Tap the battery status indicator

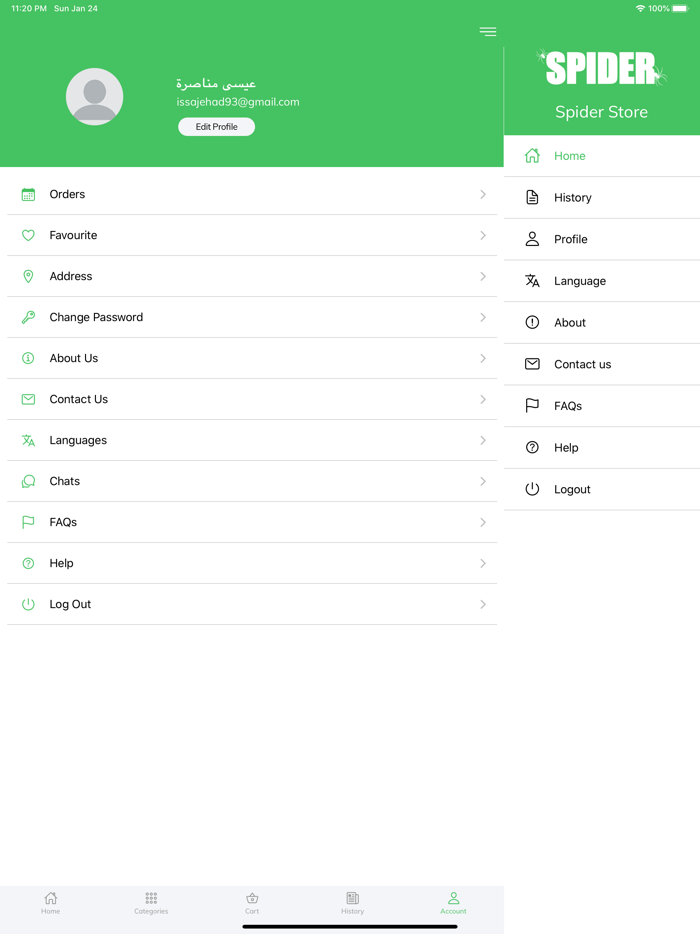680,8
